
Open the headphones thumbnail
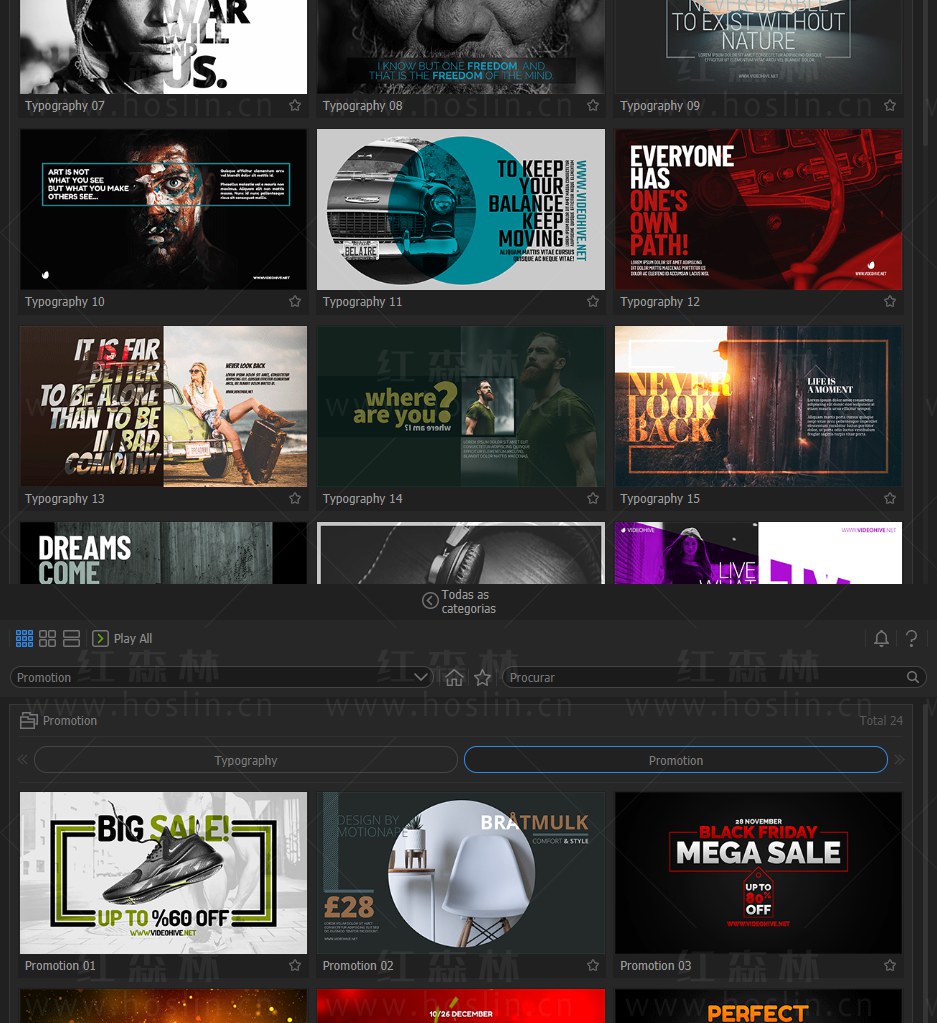point(461,553)
